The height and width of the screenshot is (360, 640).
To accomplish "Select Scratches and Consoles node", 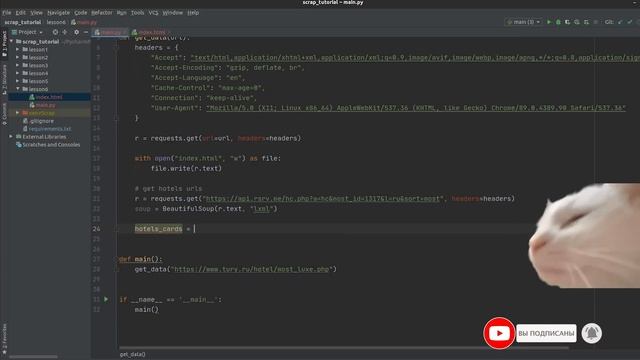I will tap(51, 145).
